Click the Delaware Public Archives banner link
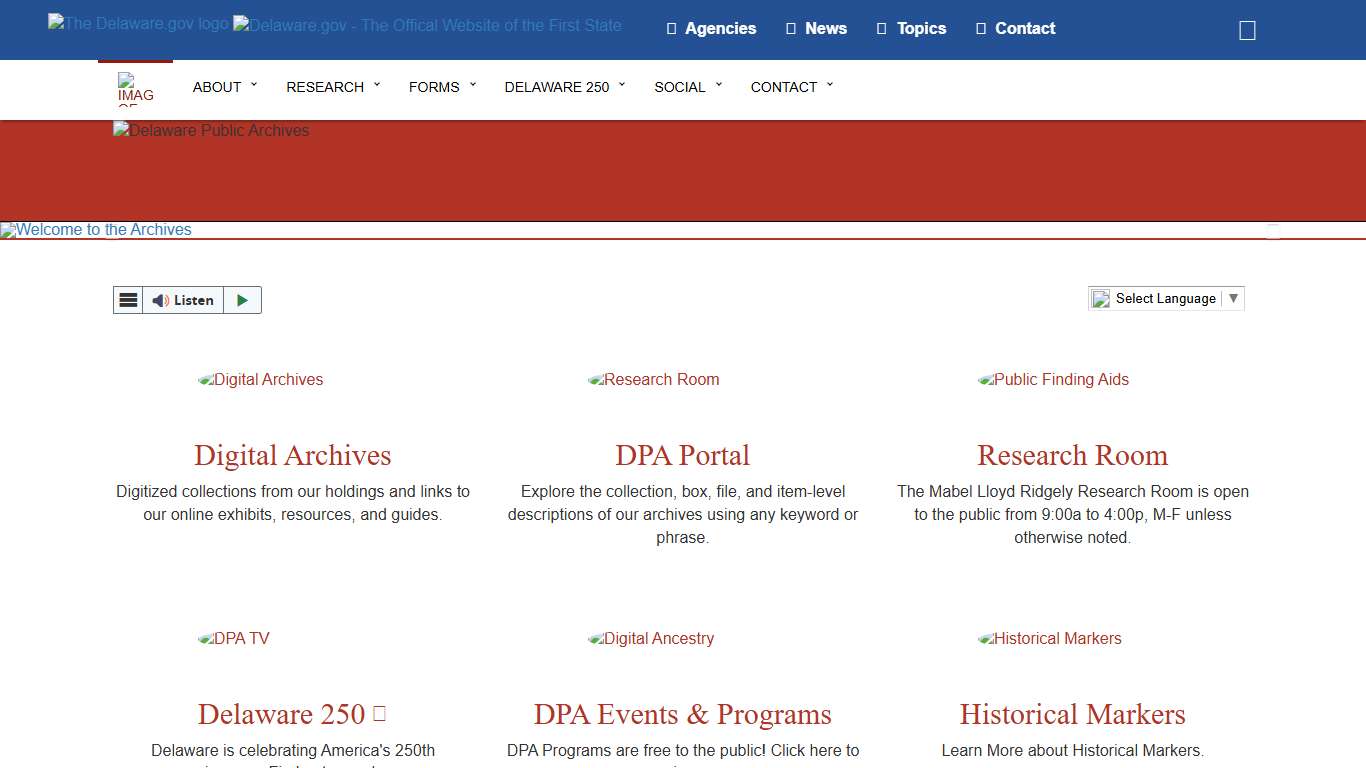 point(211,130)
